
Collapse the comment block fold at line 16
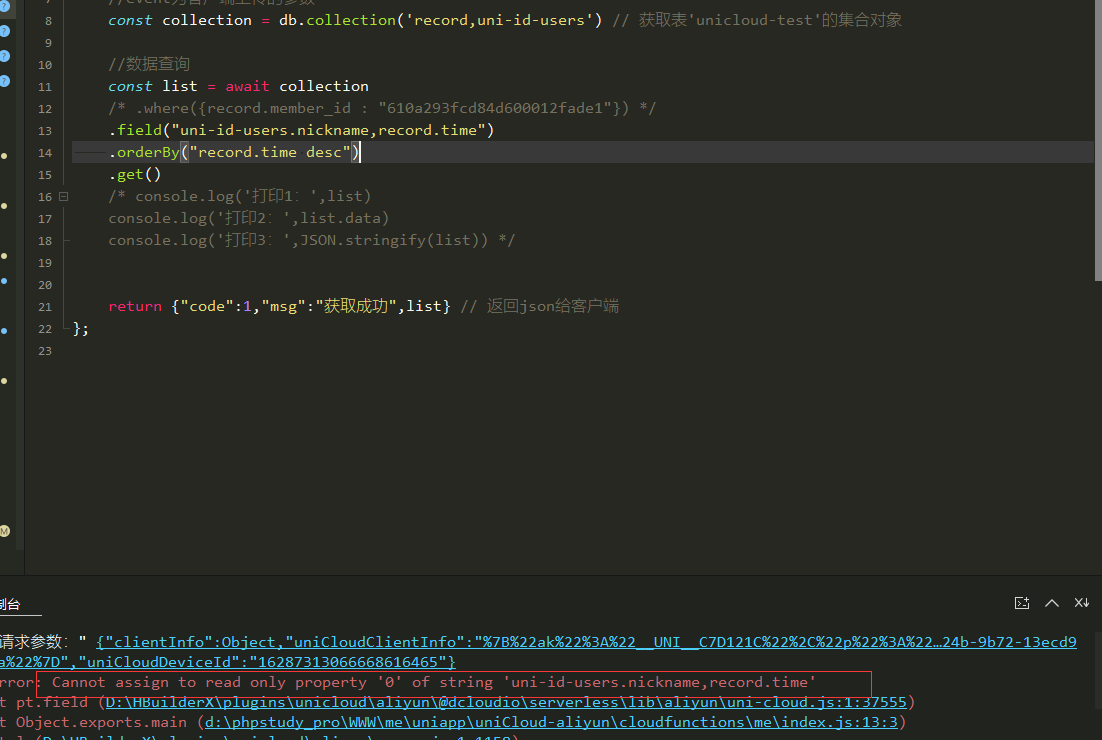point(63,196)
